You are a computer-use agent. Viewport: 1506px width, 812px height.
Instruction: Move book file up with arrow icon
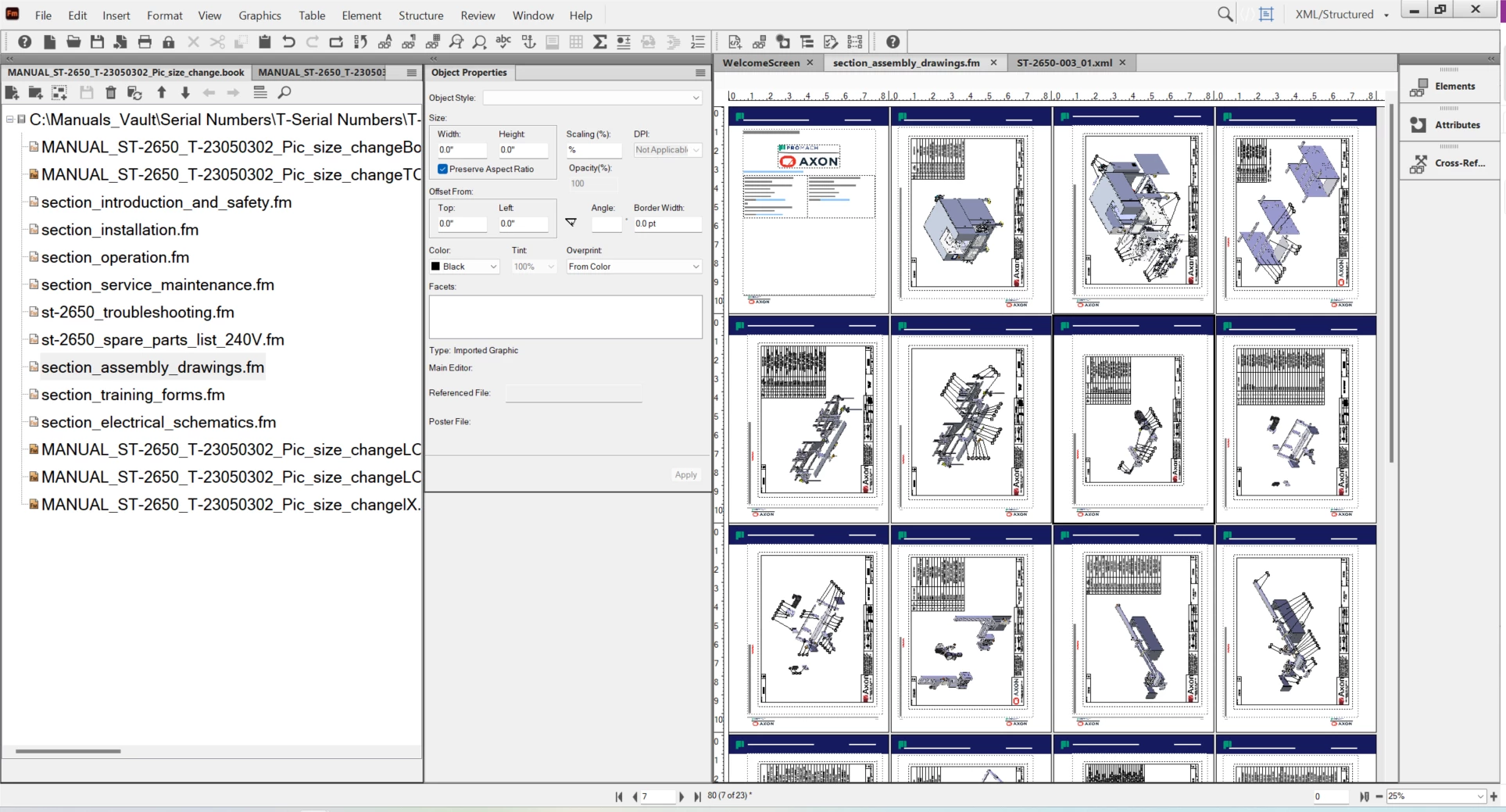162,92
